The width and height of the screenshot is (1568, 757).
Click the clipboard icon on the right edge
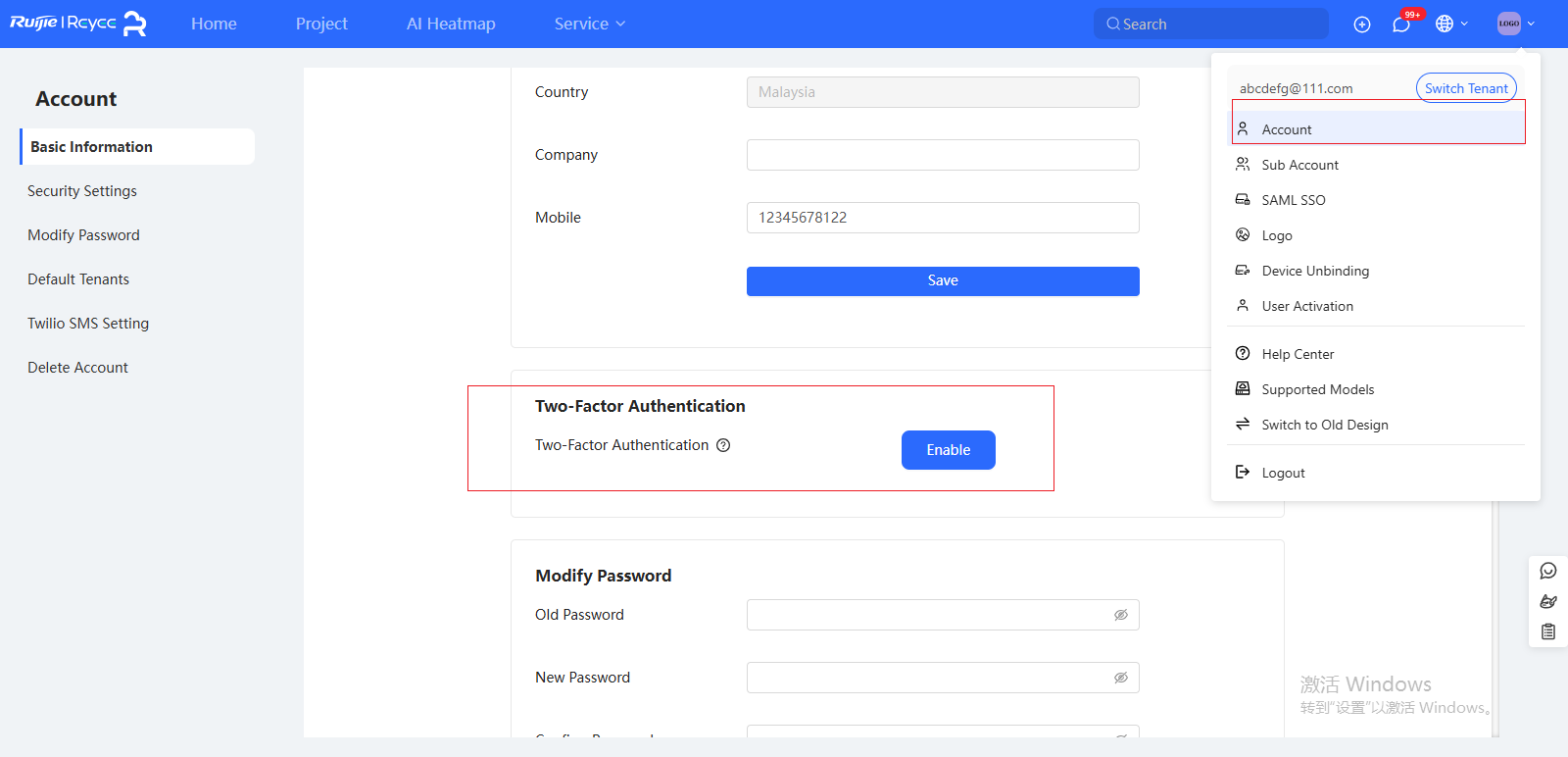click(x=1548, y=631)
